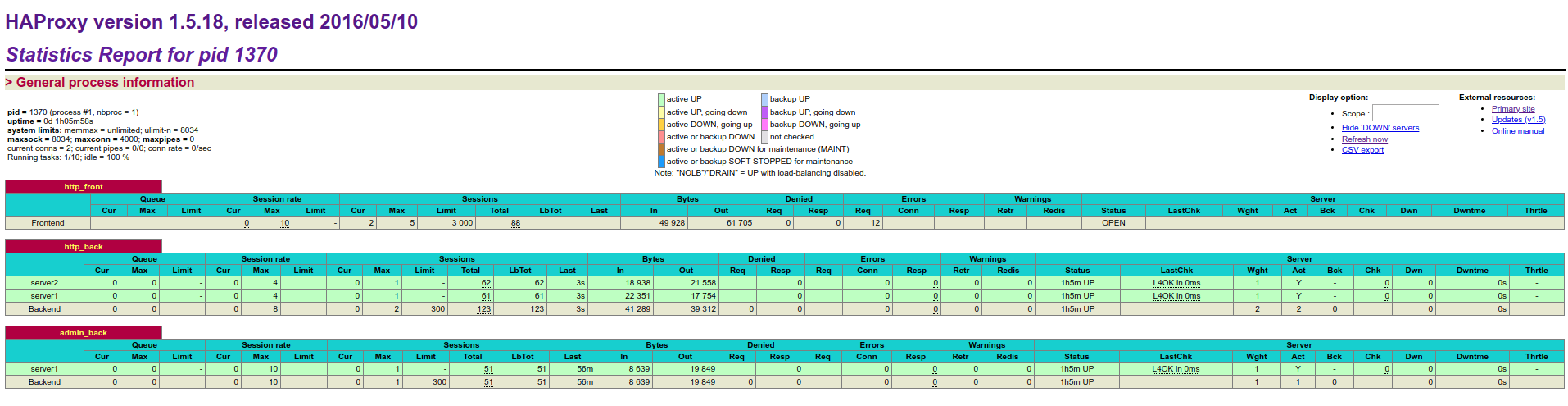
Task: Click the '22 351' bytes value
Action: point(637,296)
